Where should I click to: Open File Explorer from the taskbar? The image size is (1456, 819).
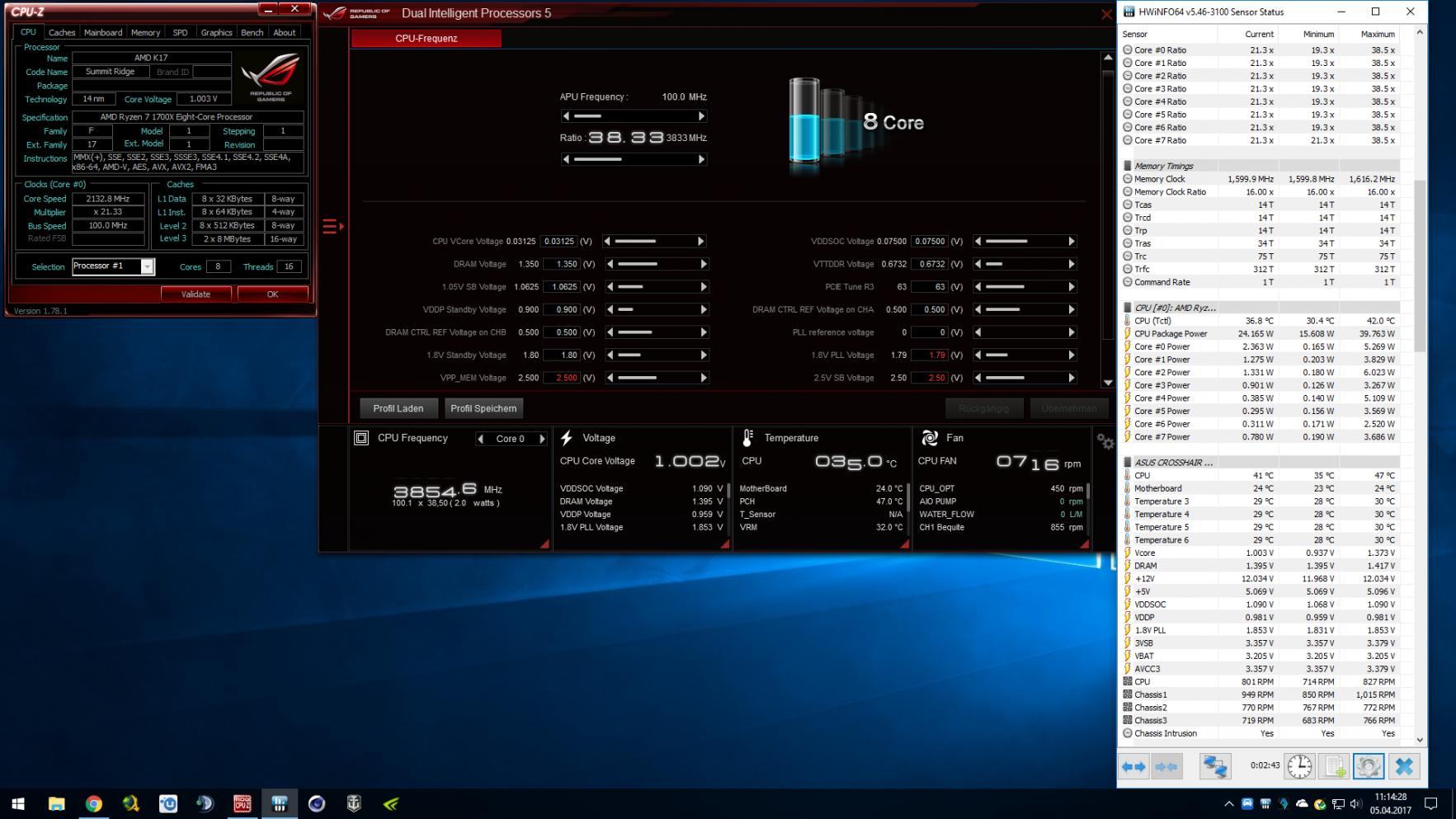coord(56,803)
